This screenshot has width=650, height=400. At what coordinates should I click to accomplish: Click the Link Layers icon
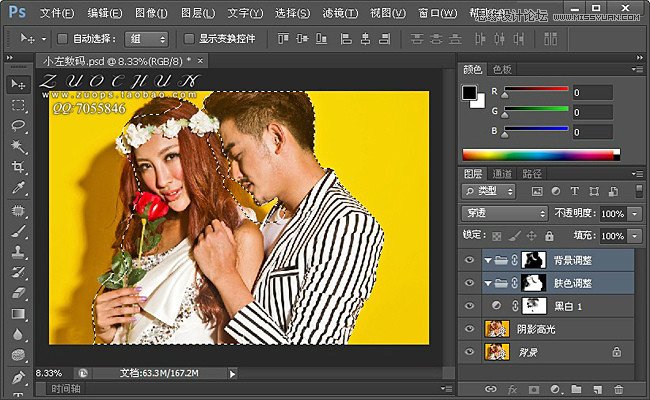[491, 389]
